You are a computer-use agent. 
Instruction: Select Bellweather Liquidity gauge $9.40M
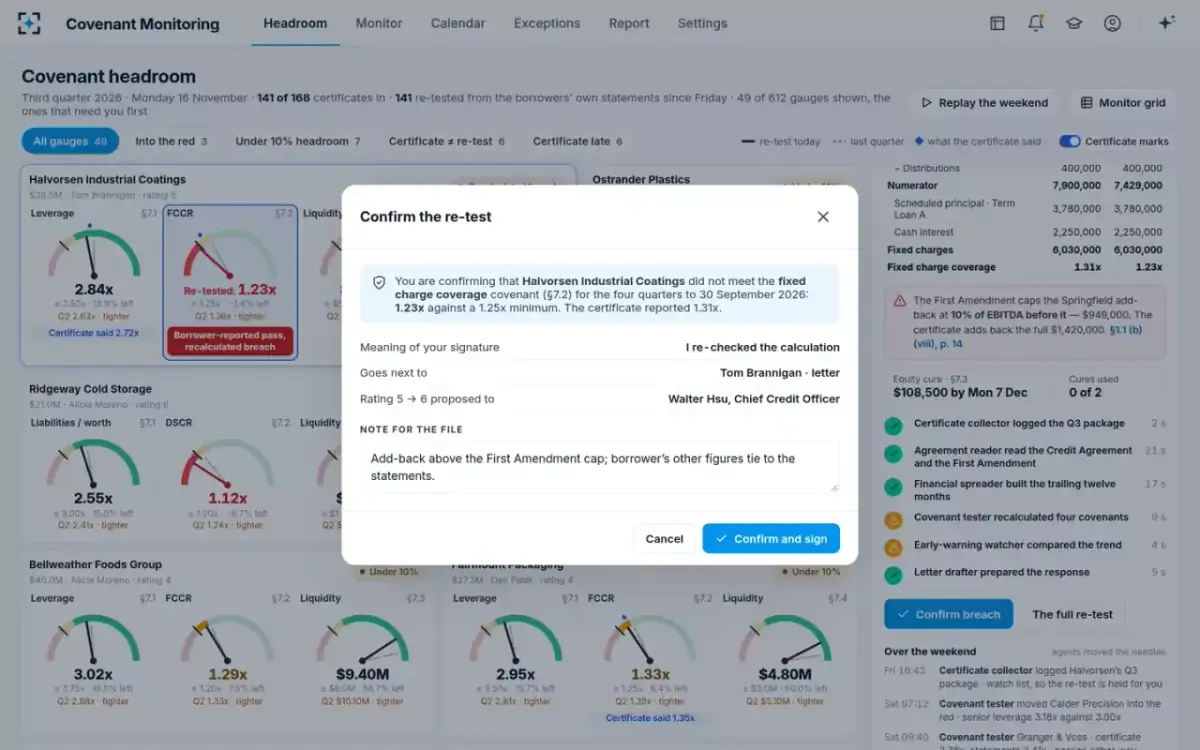point(363,650)
